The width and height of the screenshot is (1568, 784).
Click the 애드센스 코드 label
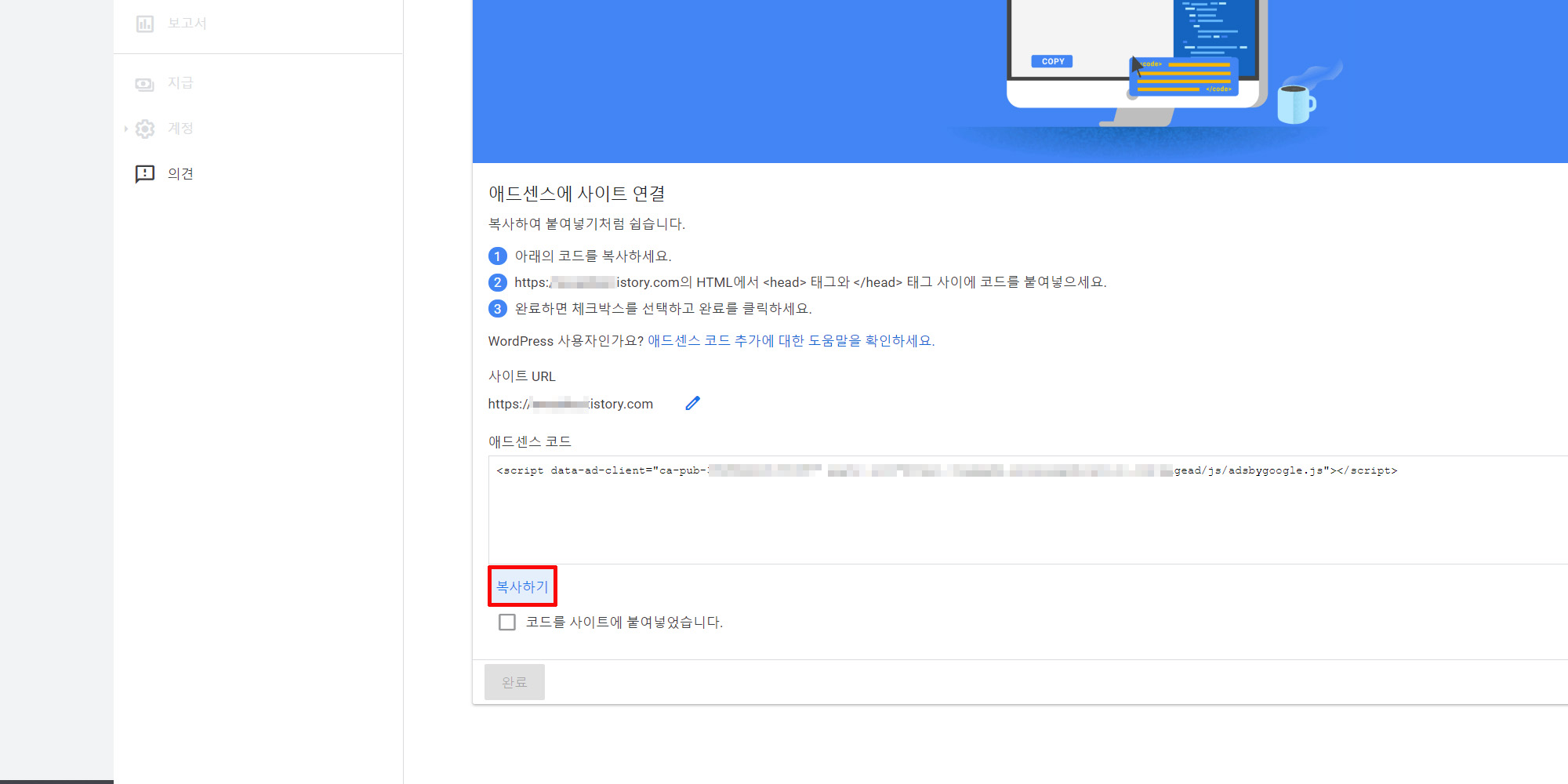click(530, 441)
